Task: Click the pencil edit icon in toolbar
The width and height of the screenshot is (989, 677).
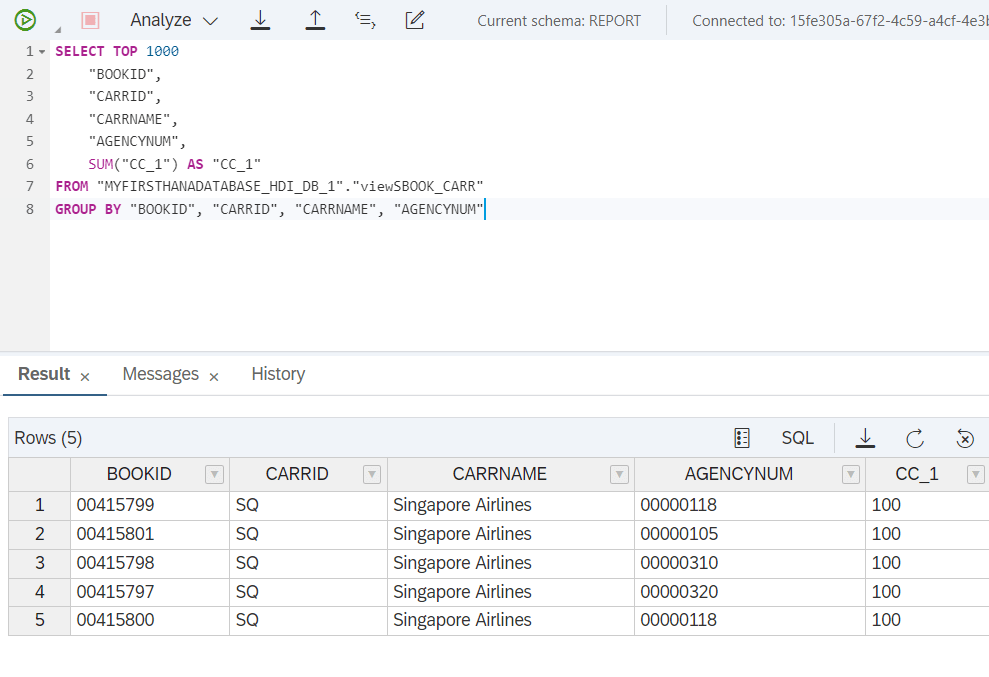Action: click(415, 20)
